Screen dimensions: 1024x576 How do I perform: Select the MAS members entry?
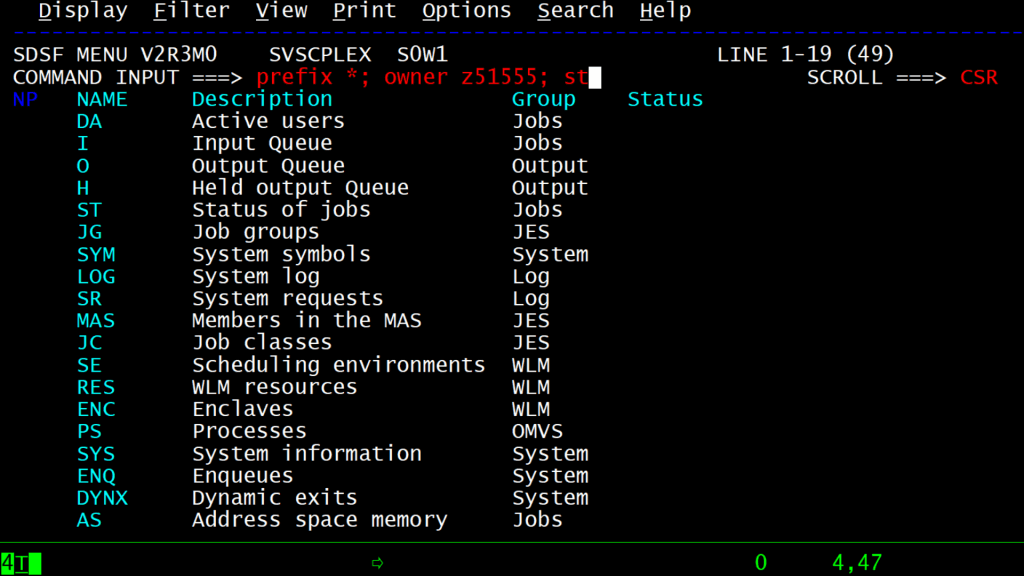pos(96,321)
